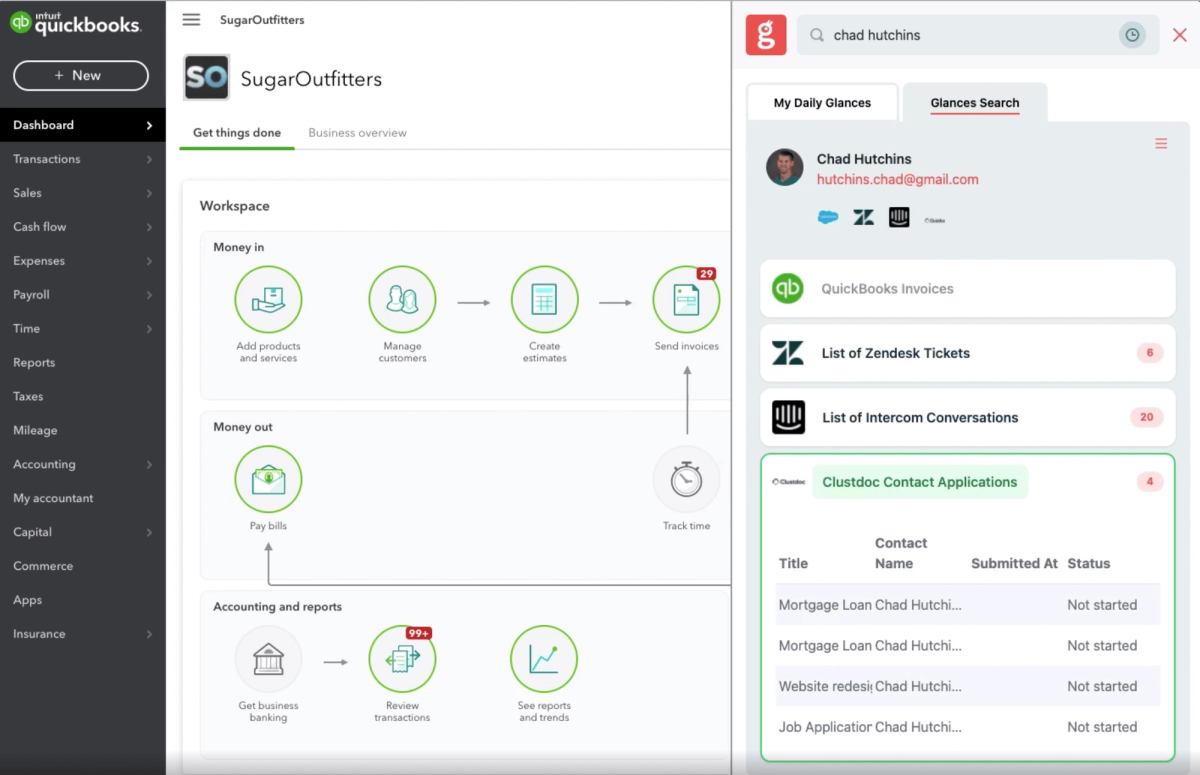Click the Zendesk logo in Tickets card
The width and height of the screenshot is (1200, 775).
[788, 353]
